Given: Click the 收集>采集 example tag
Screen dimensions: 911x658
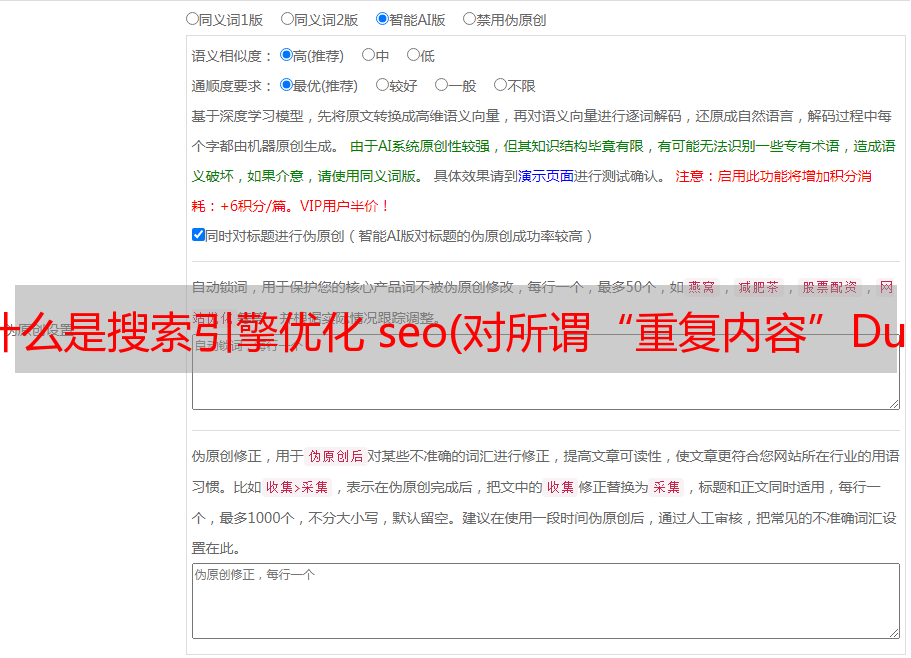Looking at the screenshot, I should point(297,487).
